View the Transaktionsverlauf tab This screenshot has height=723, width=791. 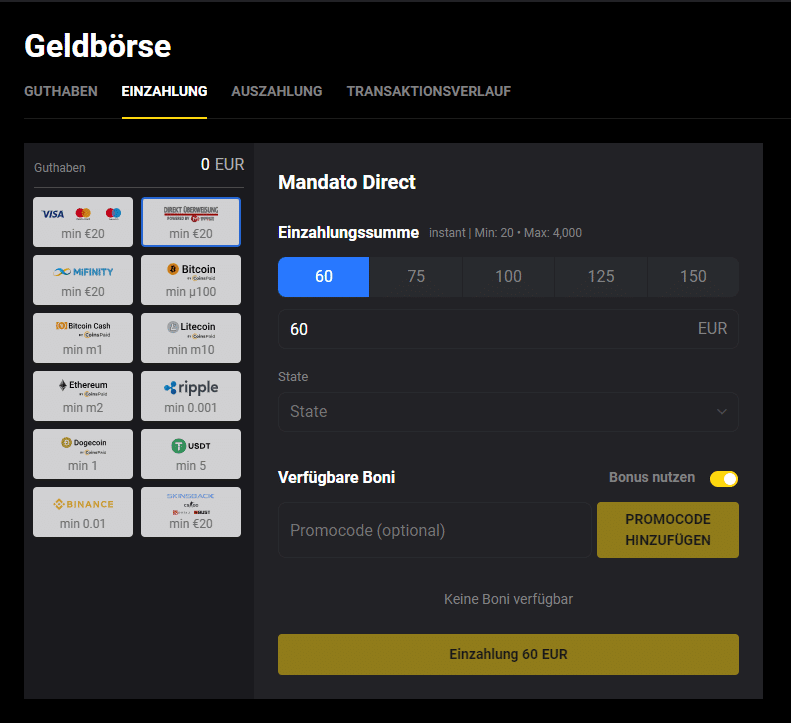tap(429, 91)
